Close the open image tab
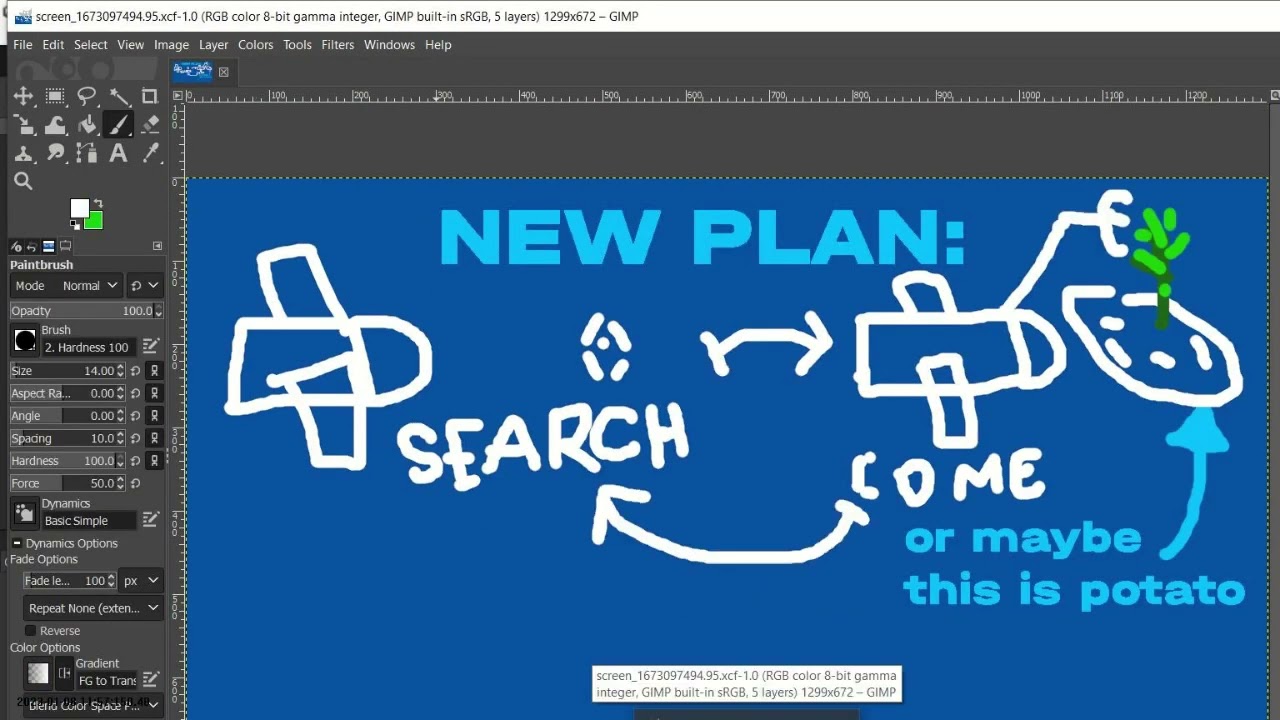This screenshot has width=1280, height=720. [x=224, y=71]
